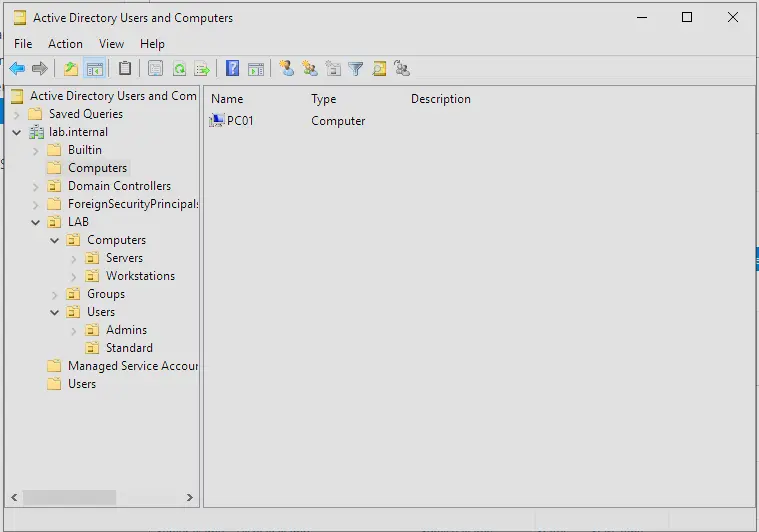The image size is (759, 532).
Task: Select the Builtin container
Action: click(85, 150)
